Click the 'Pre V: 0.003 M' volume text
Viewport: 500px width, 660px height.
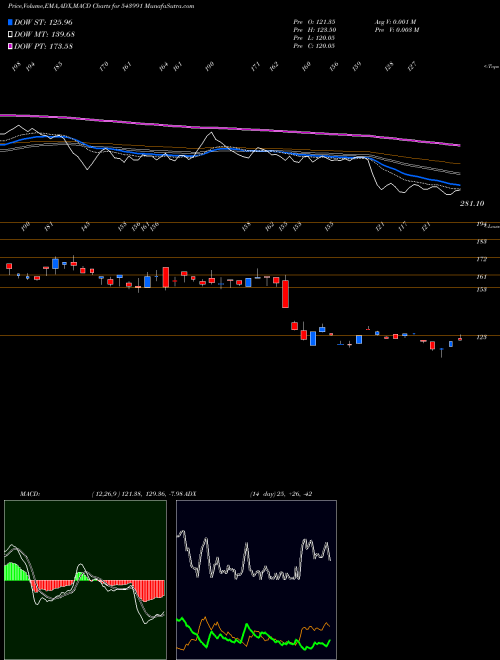coord(396,30)
